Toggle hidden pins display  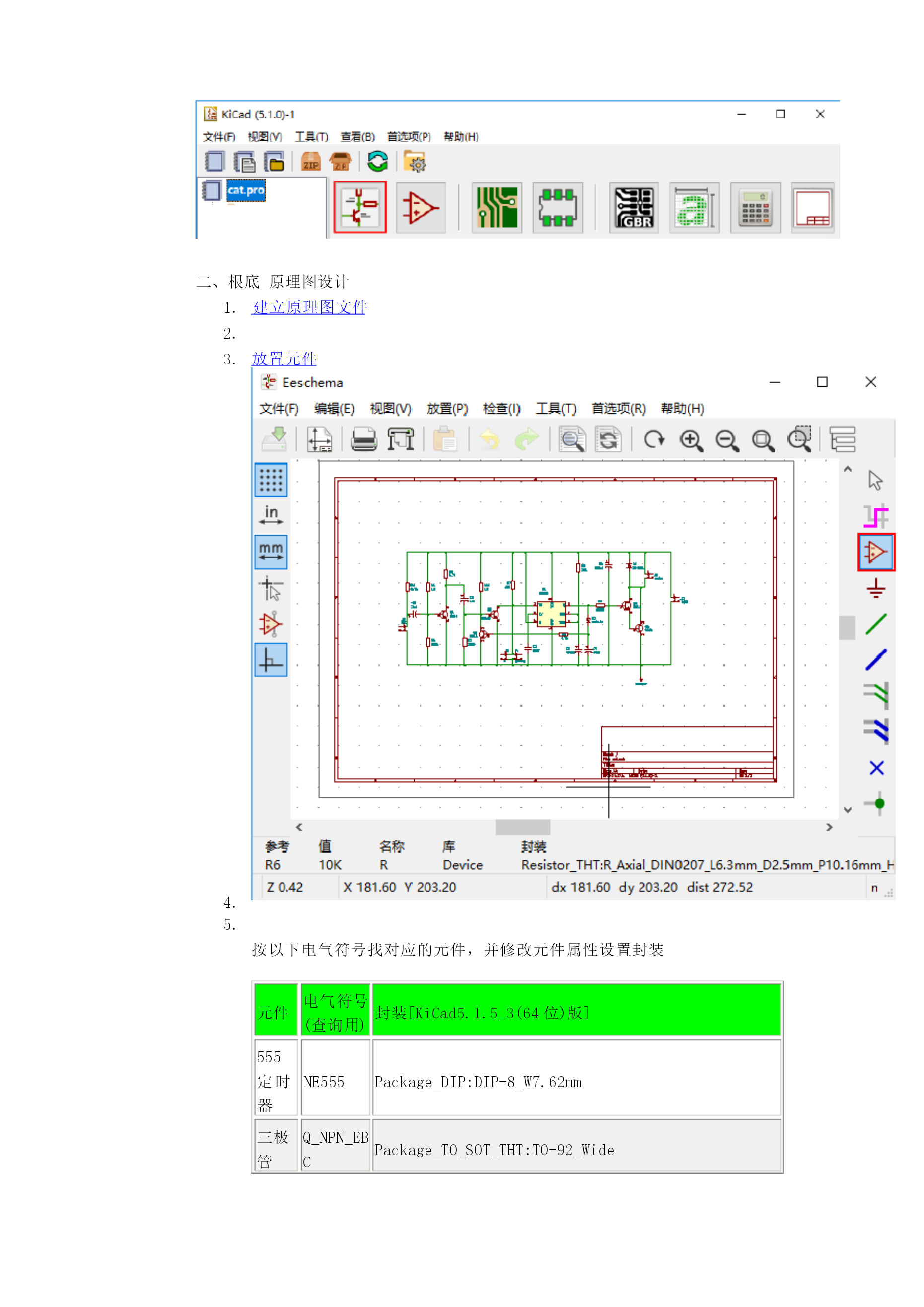[x=271, y=624]
